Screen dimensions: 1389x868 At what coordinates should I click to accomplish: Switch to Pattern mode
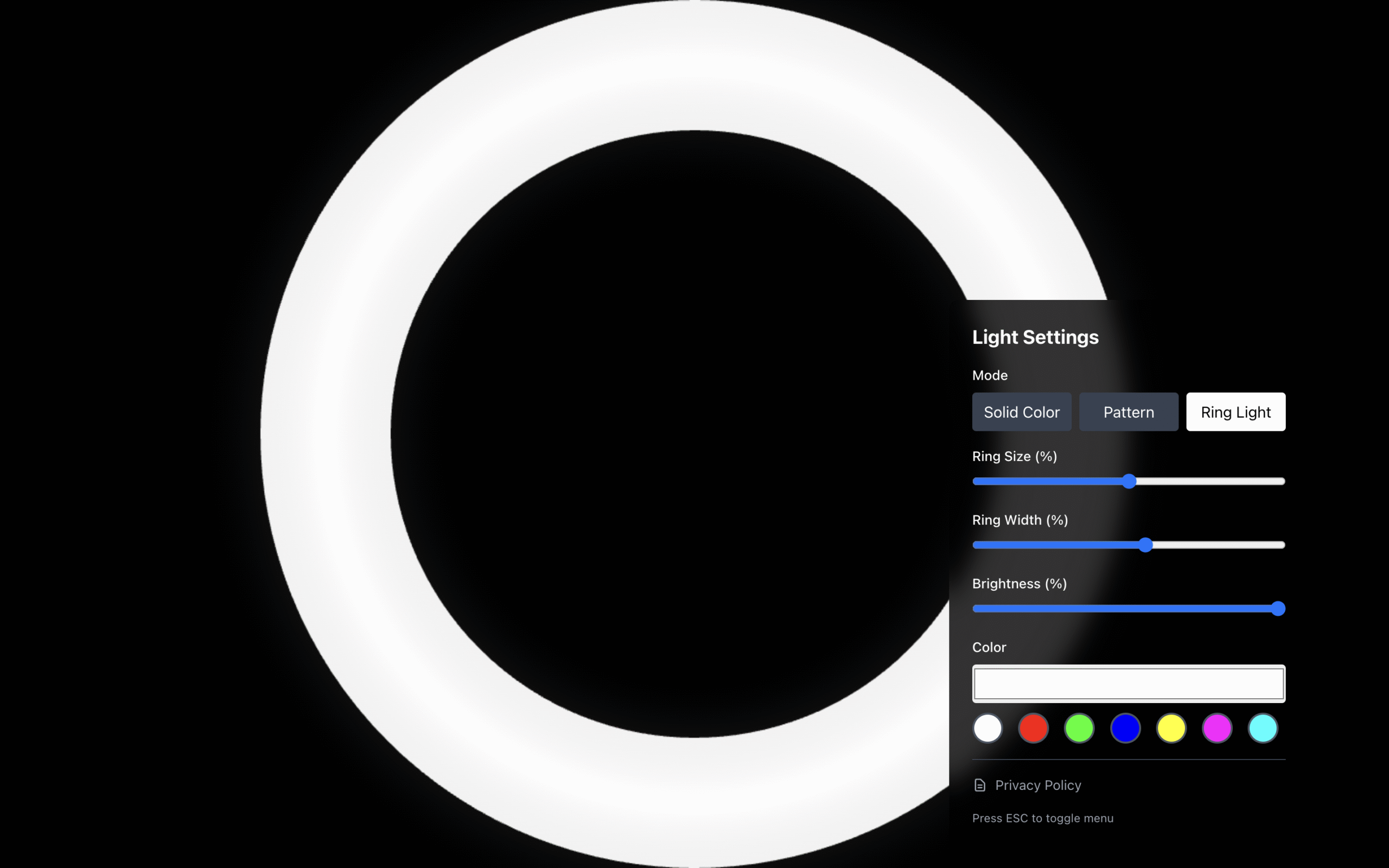point(1129,412)
